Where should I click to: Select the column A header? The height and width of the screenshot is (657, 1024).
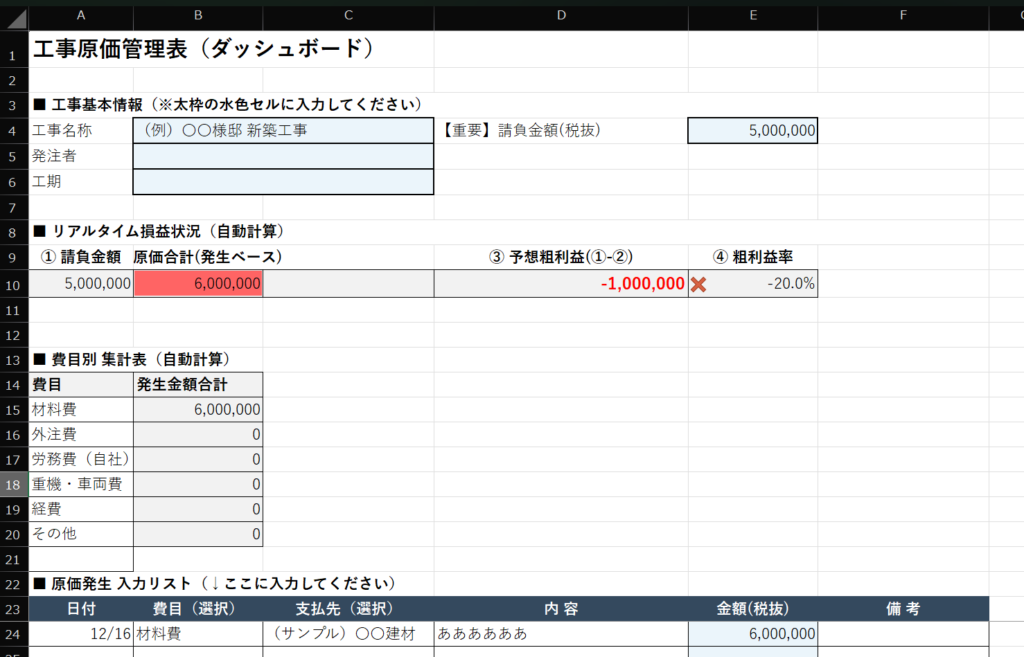point(80,15)
